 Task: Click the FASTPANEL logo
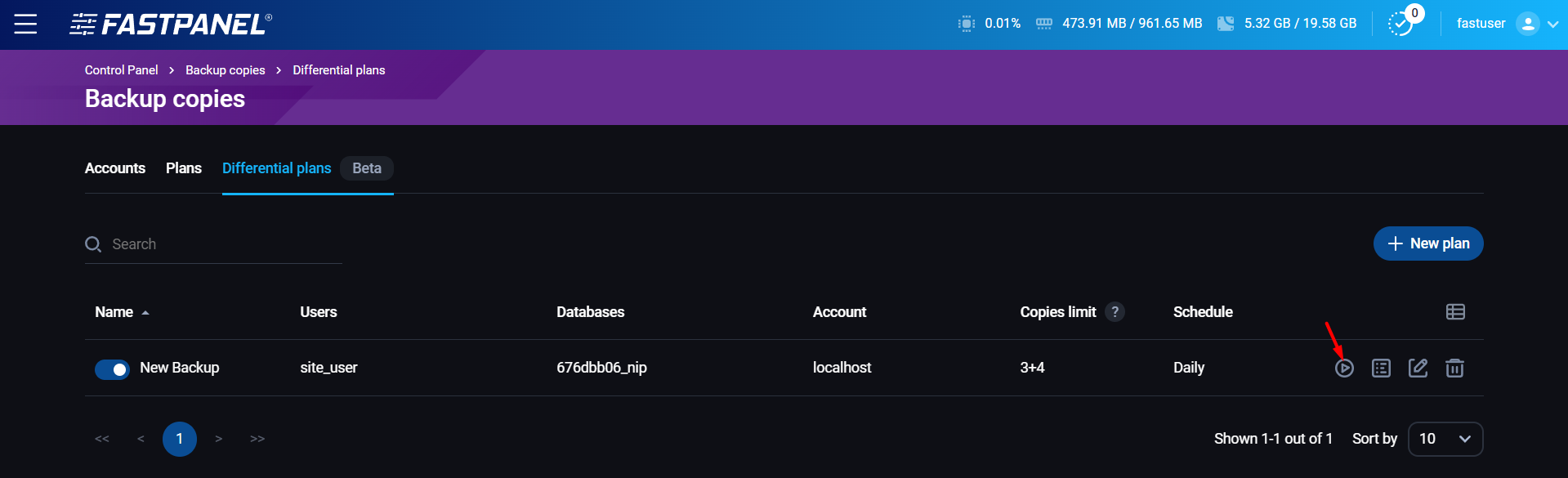pos(171,25)
